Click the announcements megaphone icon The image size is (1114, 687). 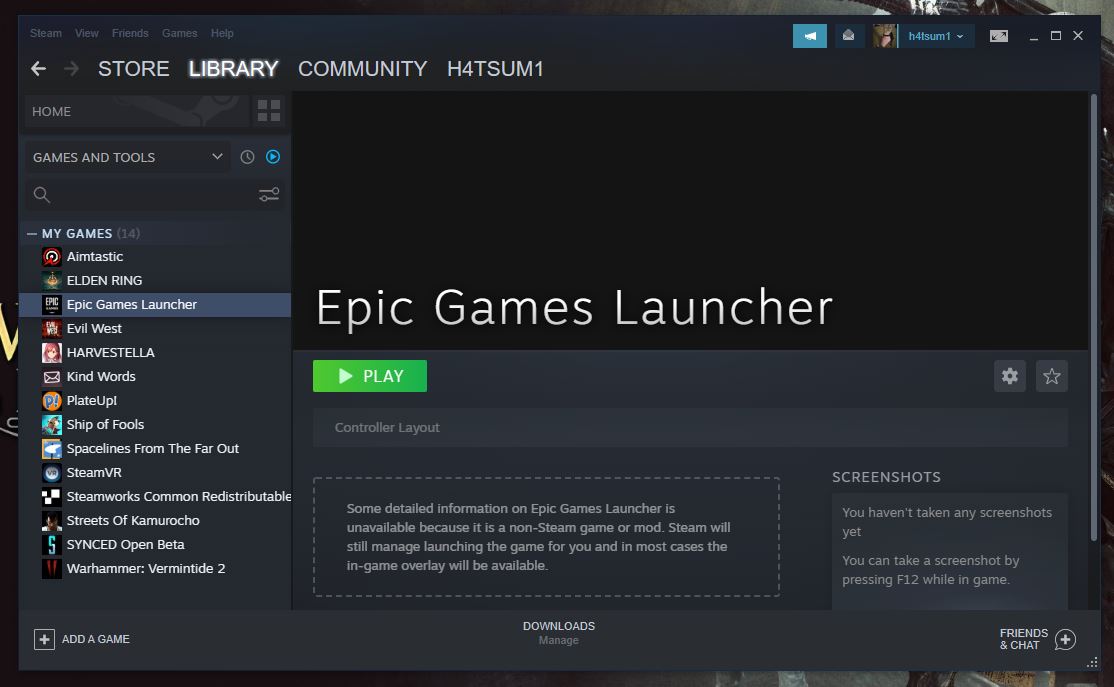pos(809,36)
